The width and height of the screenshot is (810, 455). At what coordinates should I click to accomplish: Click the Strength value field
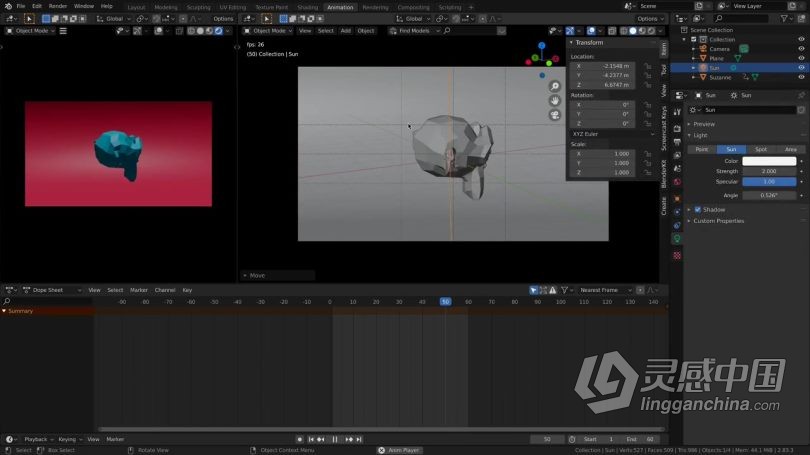tap(769, 171)
